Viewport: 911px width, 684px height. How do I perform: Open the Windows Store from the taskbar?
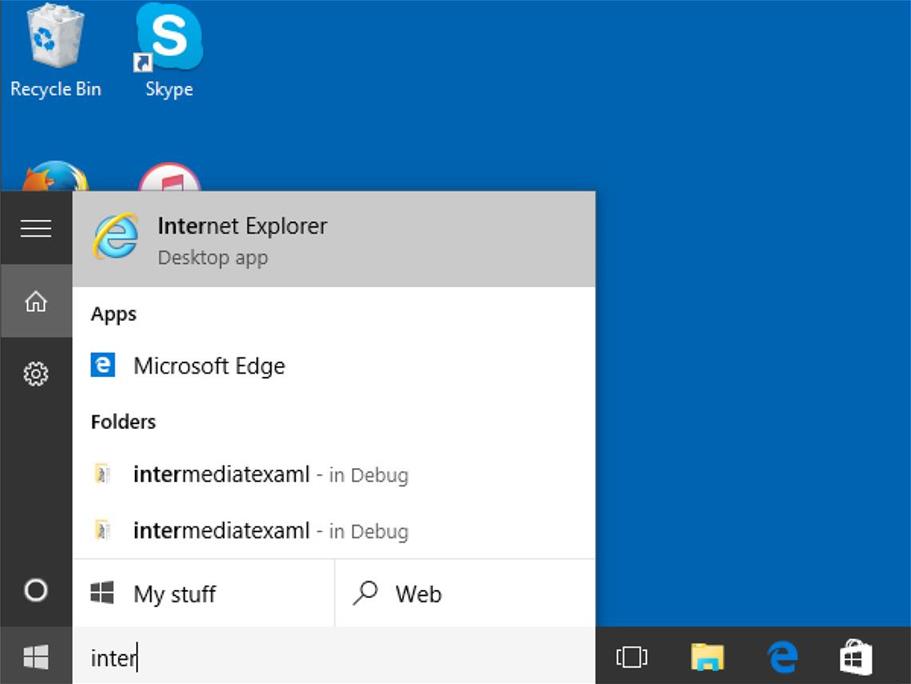coord(856,657)
